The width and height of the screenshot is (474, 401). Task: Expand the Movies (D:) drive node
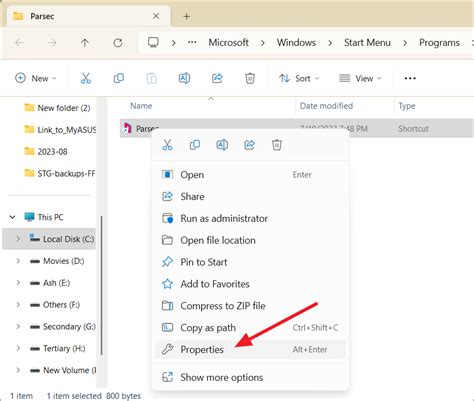point(18,261)
